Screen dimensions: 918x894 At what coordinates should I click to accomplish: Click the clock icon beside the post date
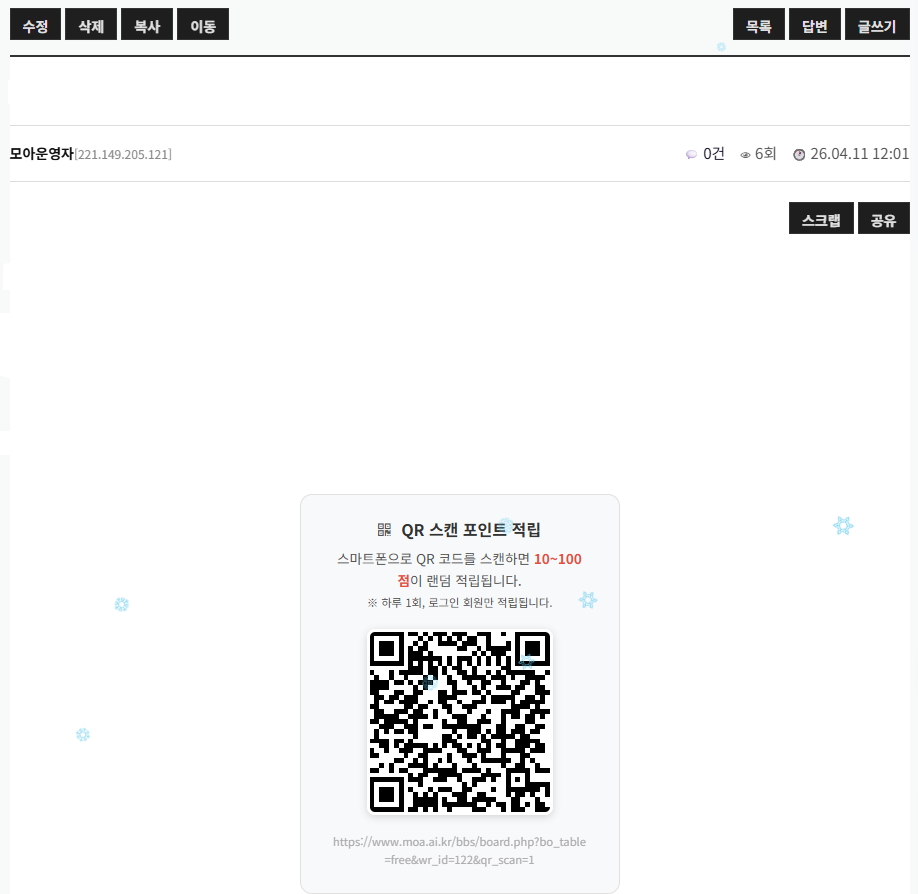click(799, 155)
